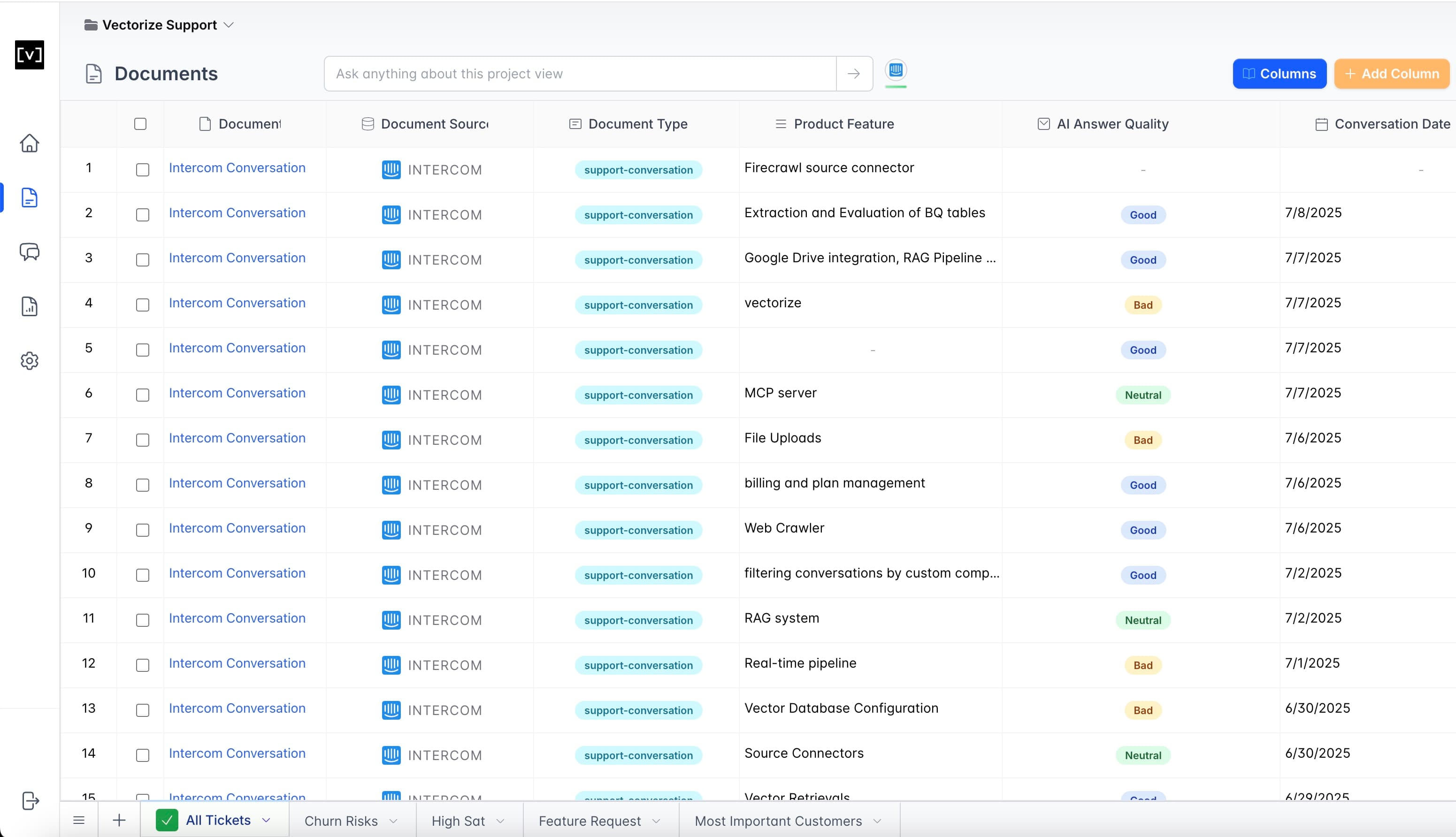Focus the 'Ask anything' search field
This screenshot has height=837, width=1456.
click(580, 74)
